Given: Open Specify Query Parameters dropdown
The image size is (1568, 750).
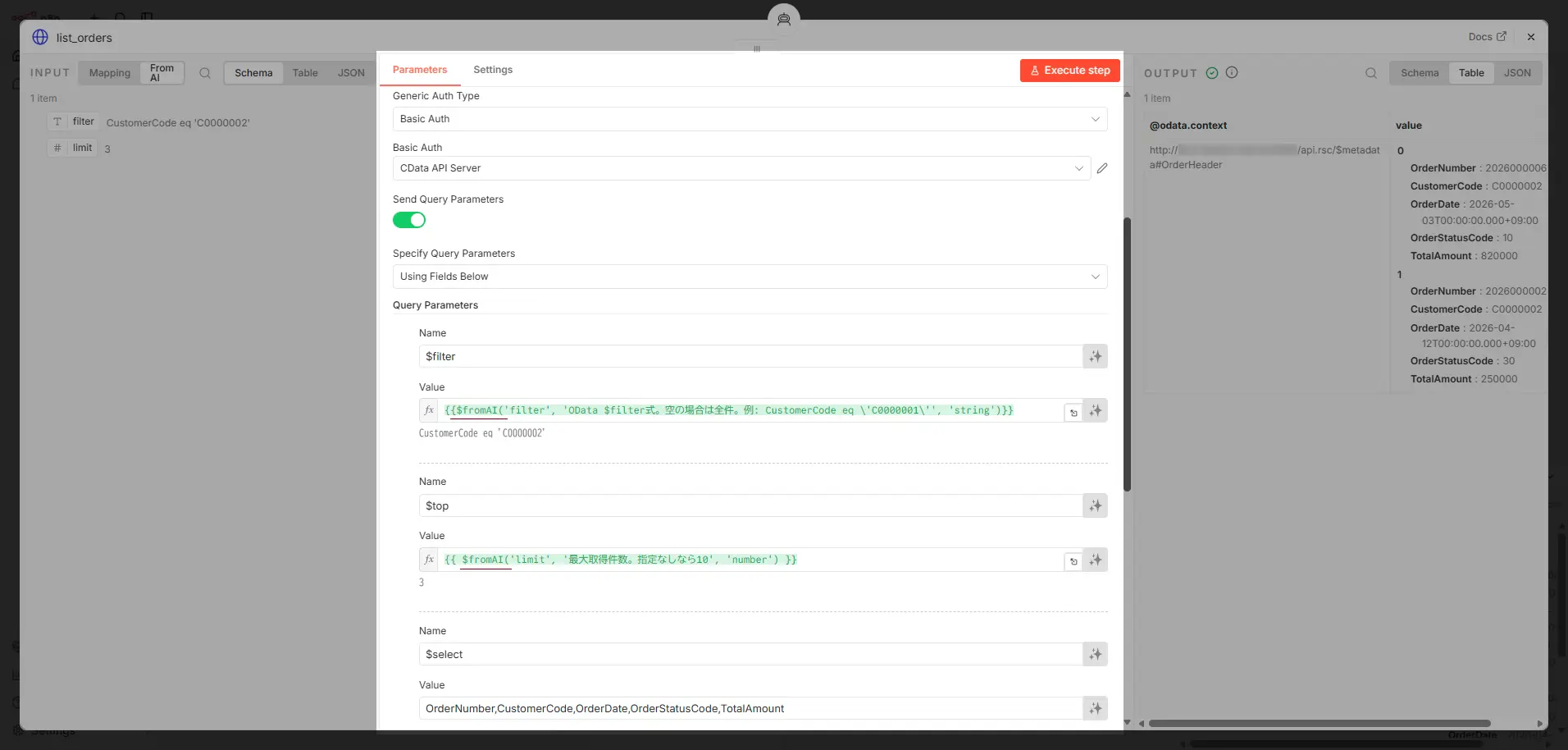Looking at the screenshot, I should pos(750,277).
